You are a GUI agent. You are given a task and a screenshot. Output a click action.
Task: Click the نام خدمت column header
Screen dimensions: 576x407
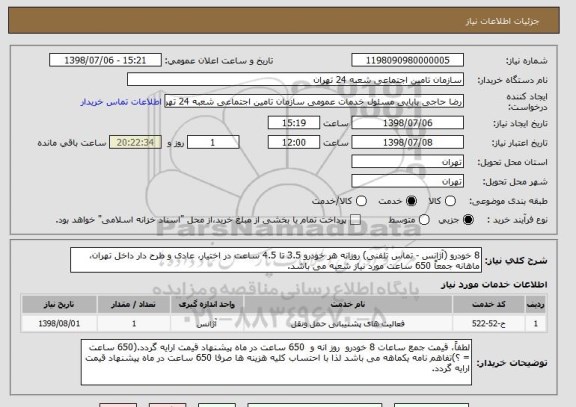348,304
